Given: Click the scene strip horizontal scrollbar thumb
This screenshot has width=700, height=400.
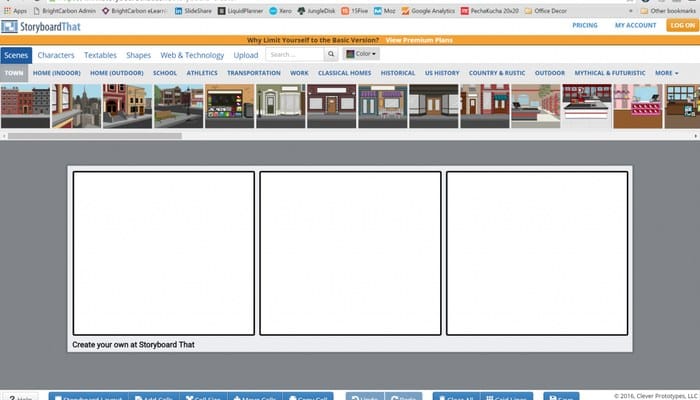Looking at the screenshot, I should (95, 136).
